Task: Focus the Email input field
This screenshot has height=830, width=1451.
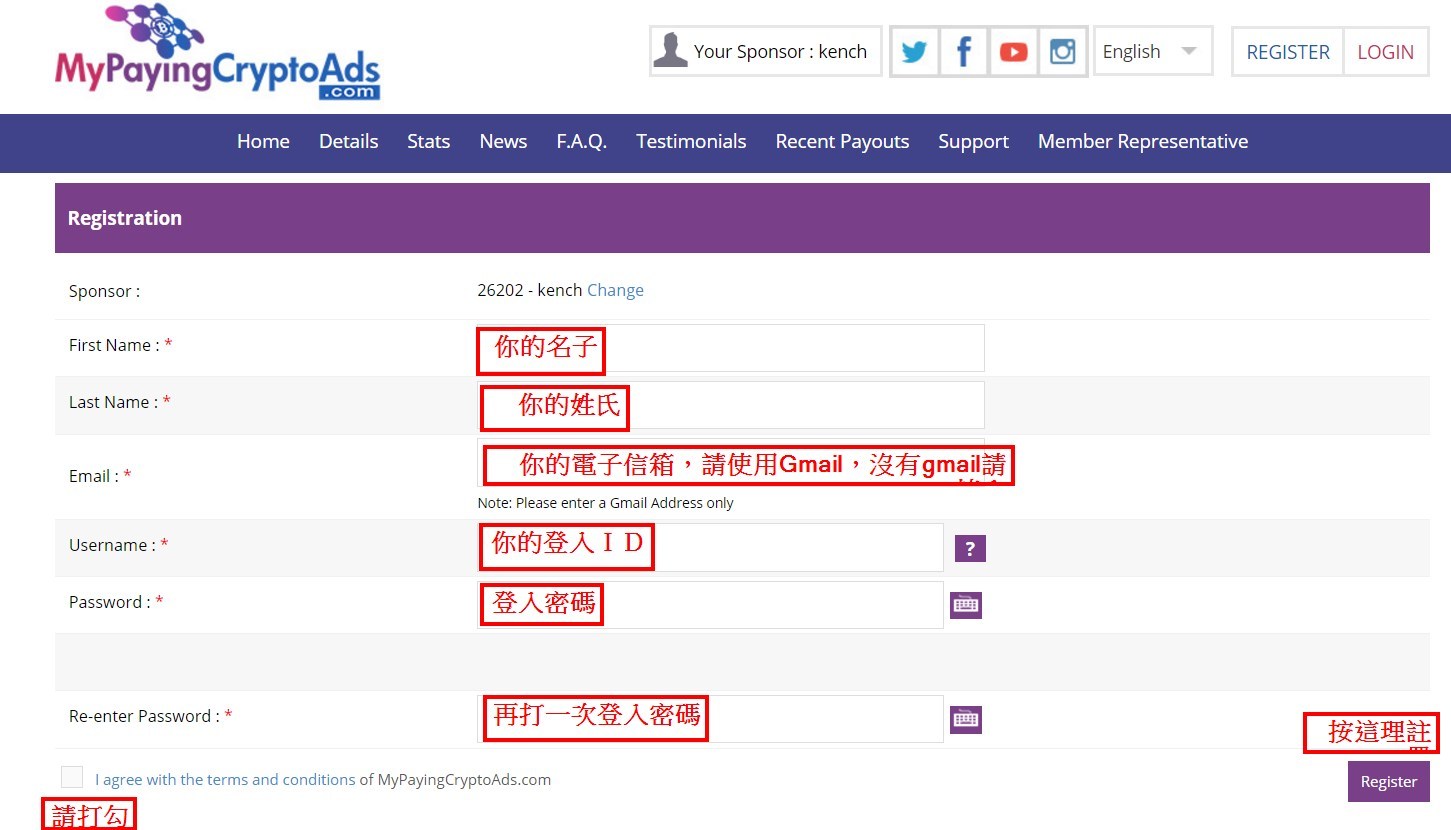Action: pos(730,462)
